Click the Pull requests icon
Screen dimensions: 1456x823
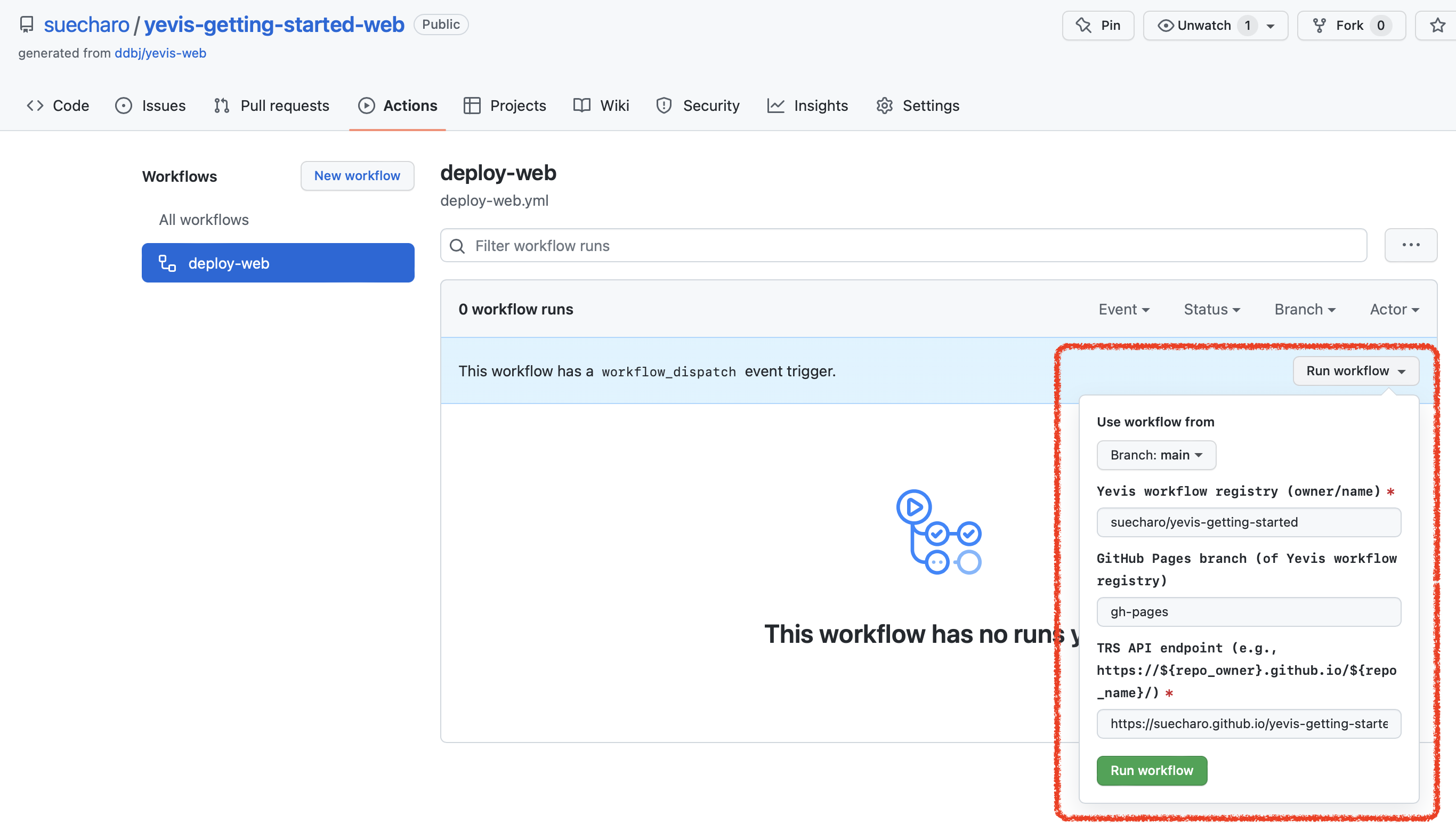coord(222,106)
